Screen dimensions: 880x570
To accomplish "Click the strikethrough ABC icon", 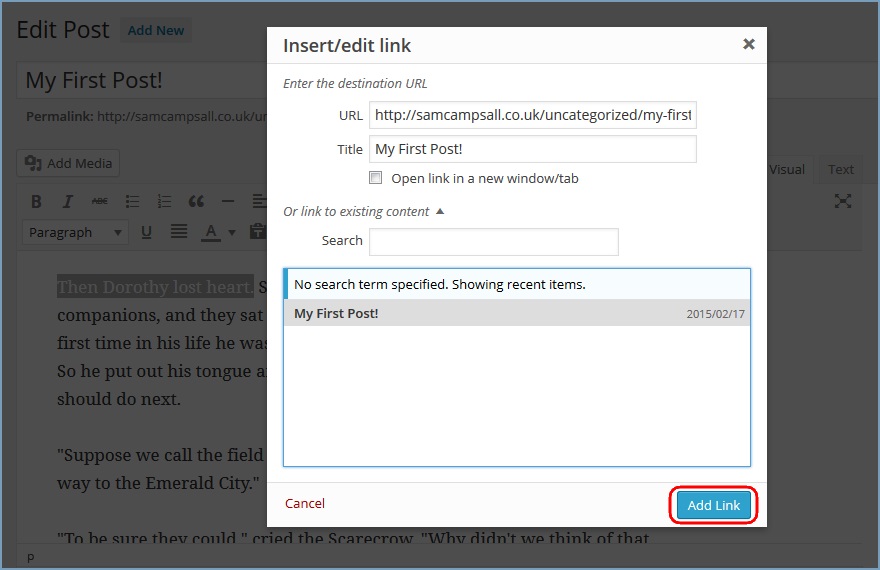I will click(99, 201).
